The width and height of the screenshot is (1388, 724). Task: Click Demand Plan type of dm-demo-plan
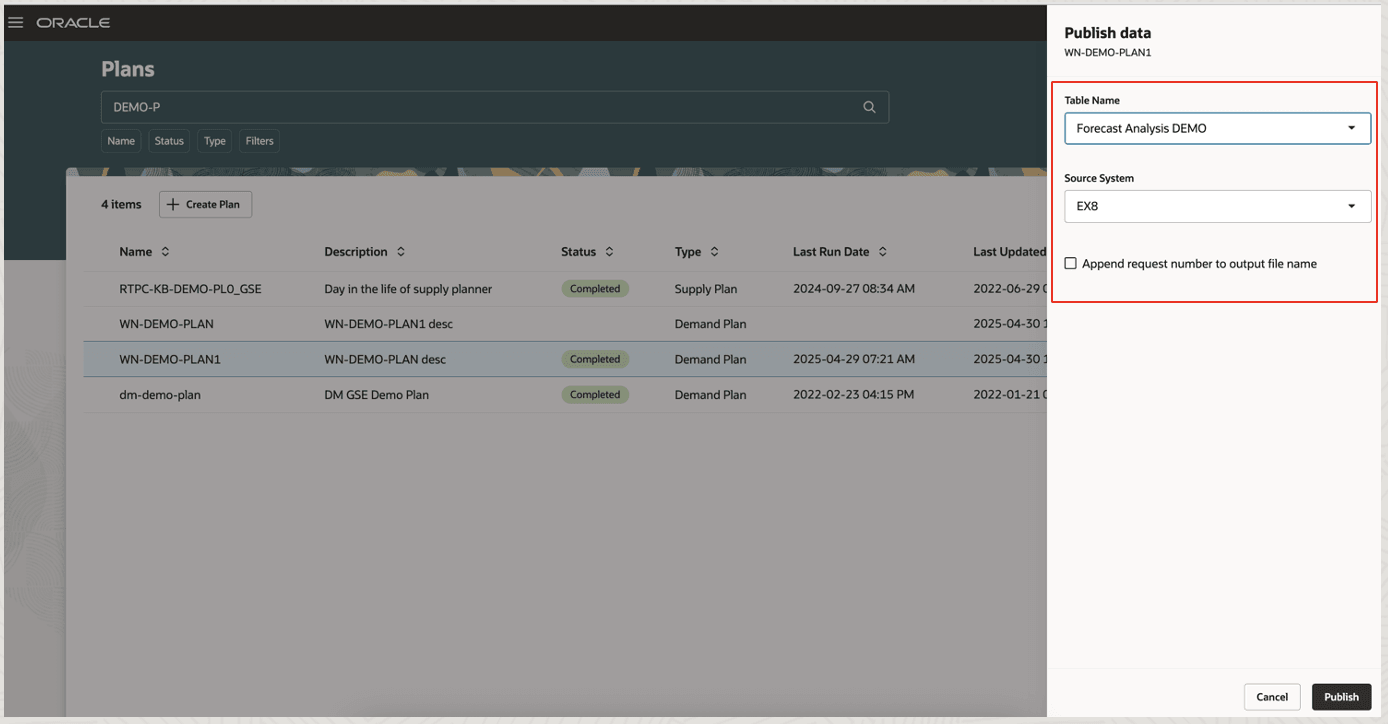click(x=710, y=395)
